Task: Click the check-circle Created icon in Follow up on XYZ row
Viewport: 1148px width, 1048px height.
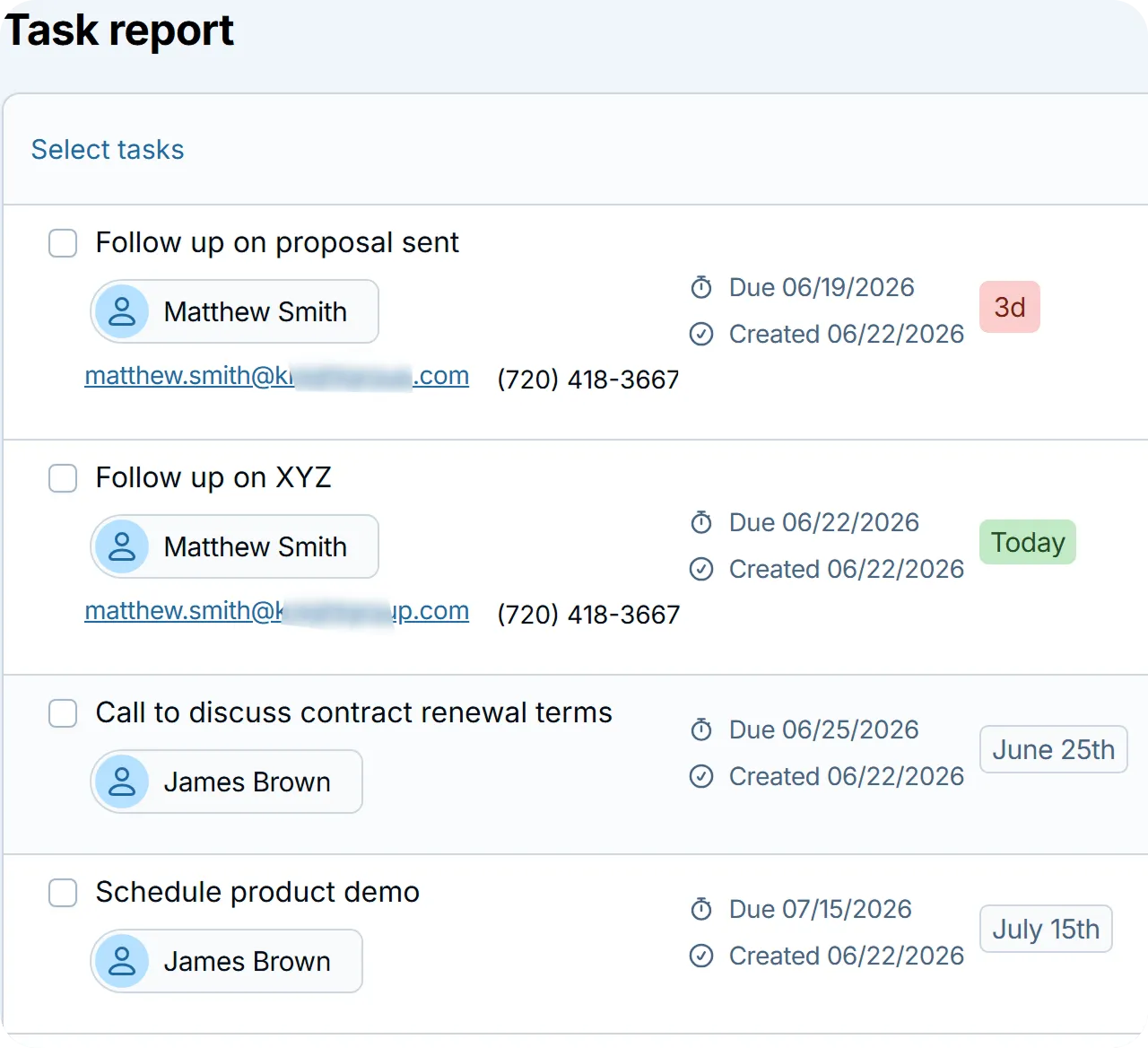Action: pos(701,569)
